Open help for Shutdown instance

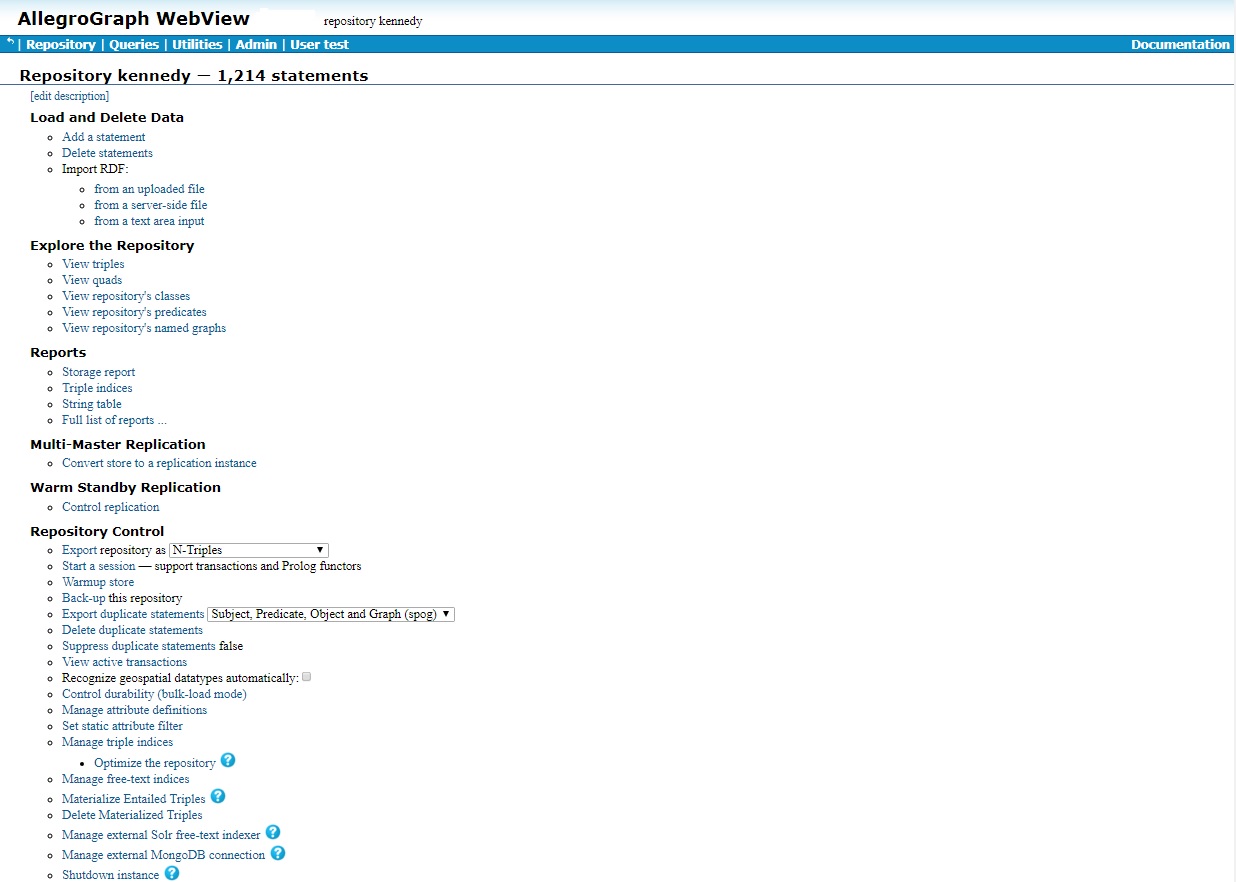click(x=172, y=873)
